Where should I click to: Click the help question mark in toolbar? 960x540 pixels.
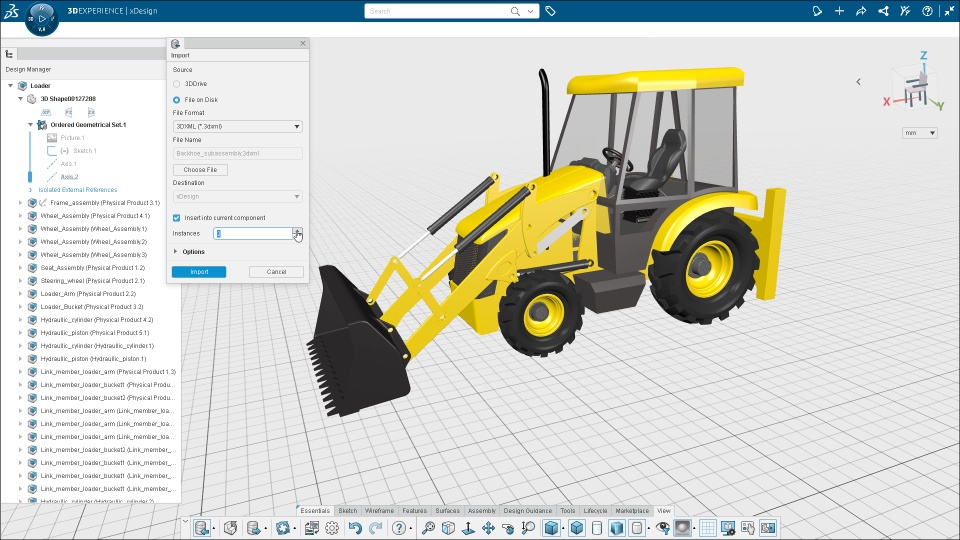coord(399,528)
